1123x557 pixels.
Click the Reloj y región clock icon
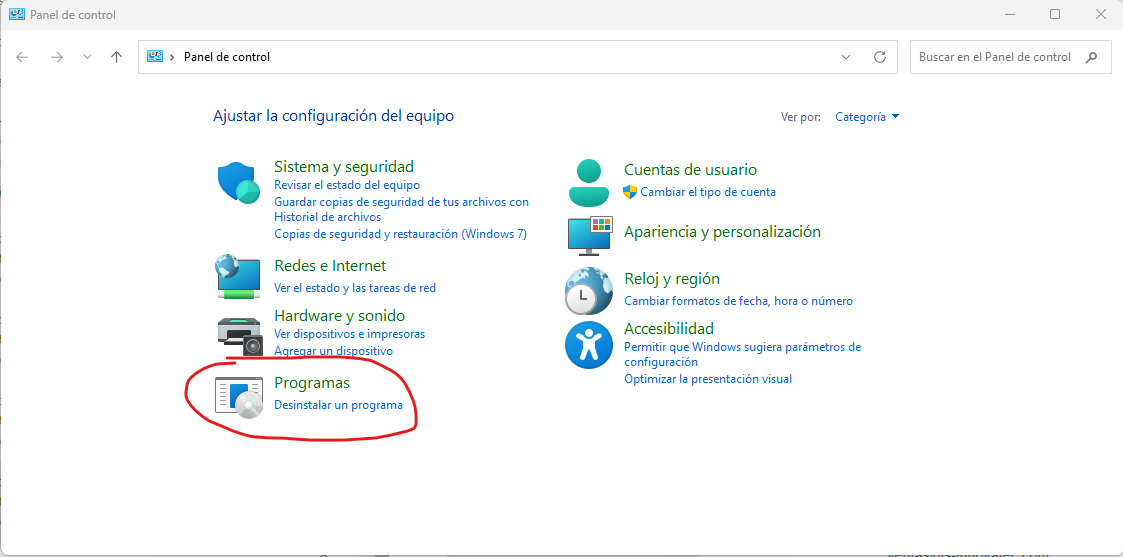click(x=589, y=291)
